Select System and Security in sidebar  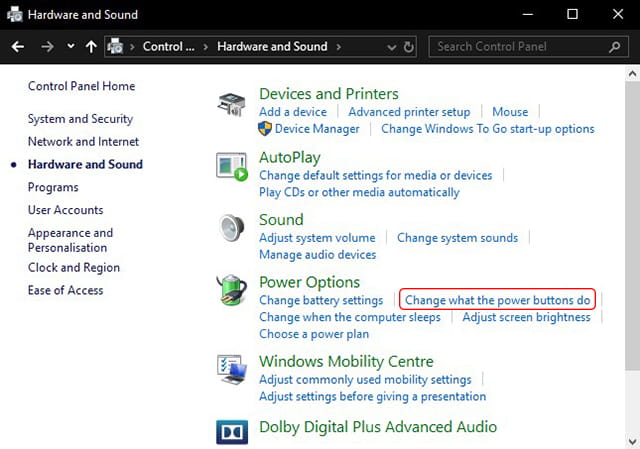click(x=80, y=119)
